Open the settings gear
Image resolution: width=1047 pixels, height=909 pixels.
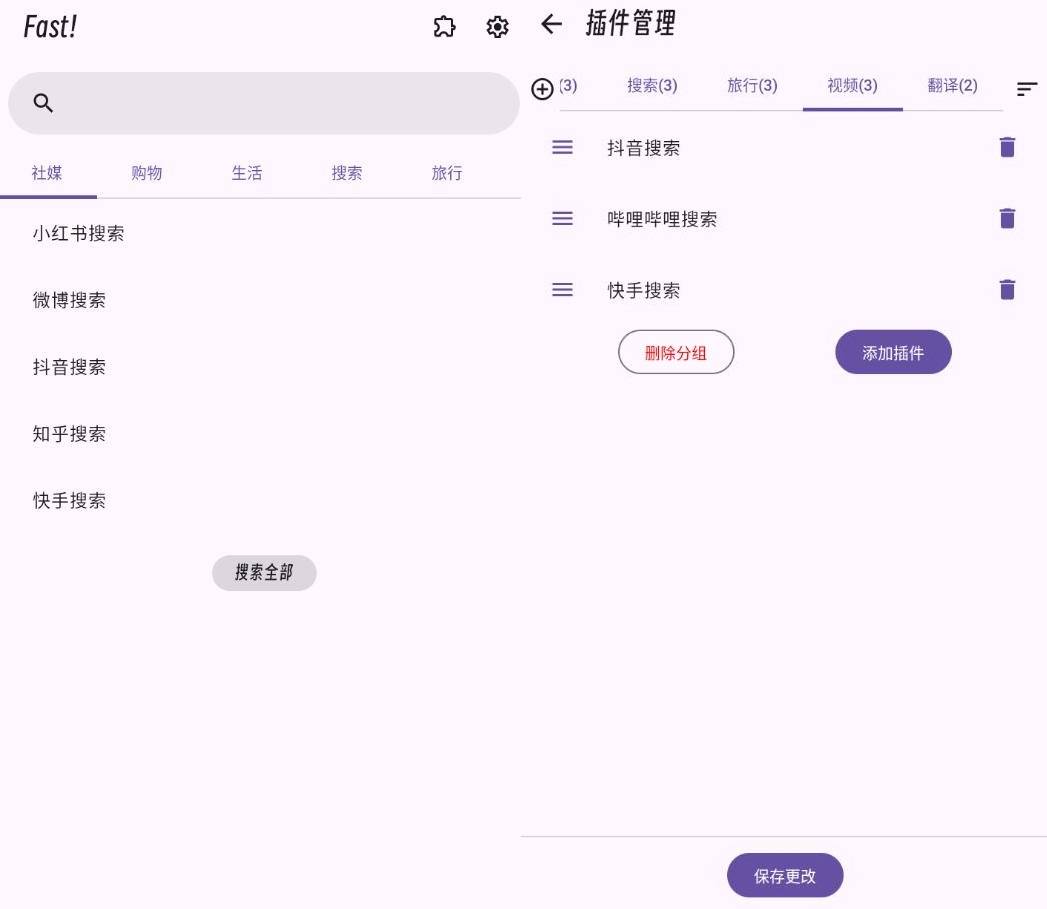click(x=497, y=27)
